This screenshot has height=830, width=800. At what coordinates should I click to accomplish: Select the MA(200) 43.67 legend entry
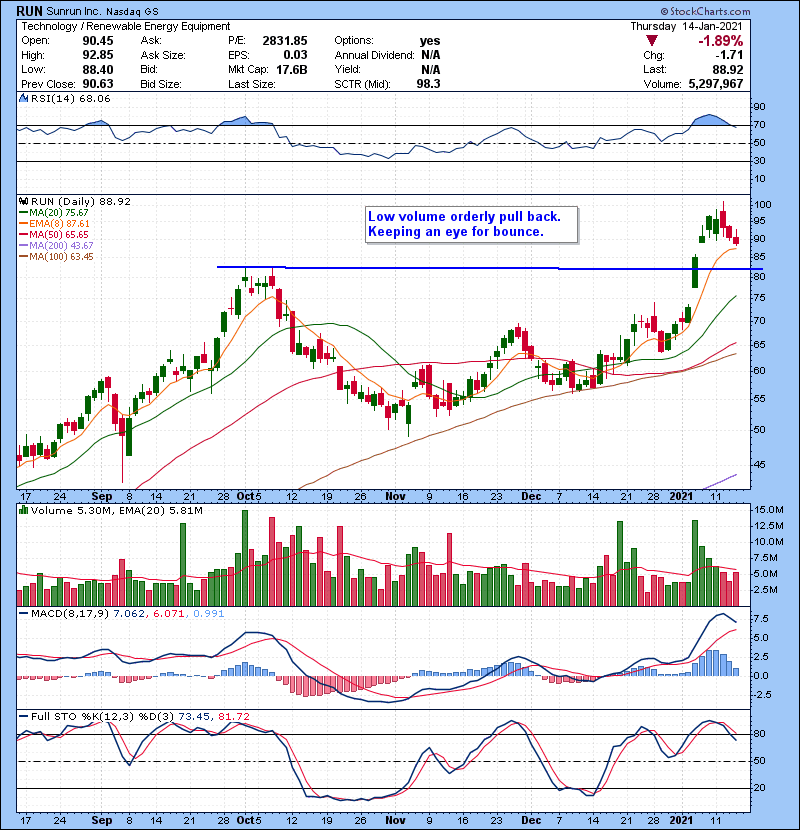click(x=56, y=246)
